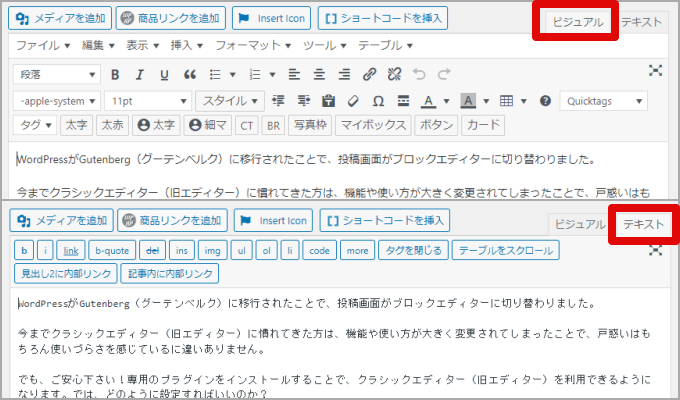Open text color picker dropdown arrow
The image size is (680, 400).
[446, 101]
